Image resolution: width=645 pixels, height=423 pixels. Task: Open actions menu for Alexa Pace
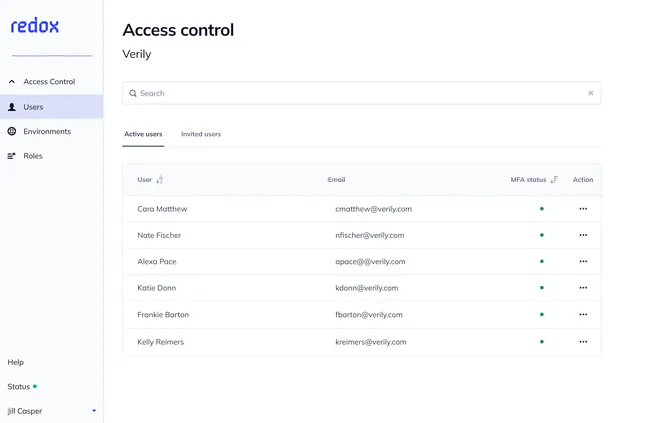583,261
